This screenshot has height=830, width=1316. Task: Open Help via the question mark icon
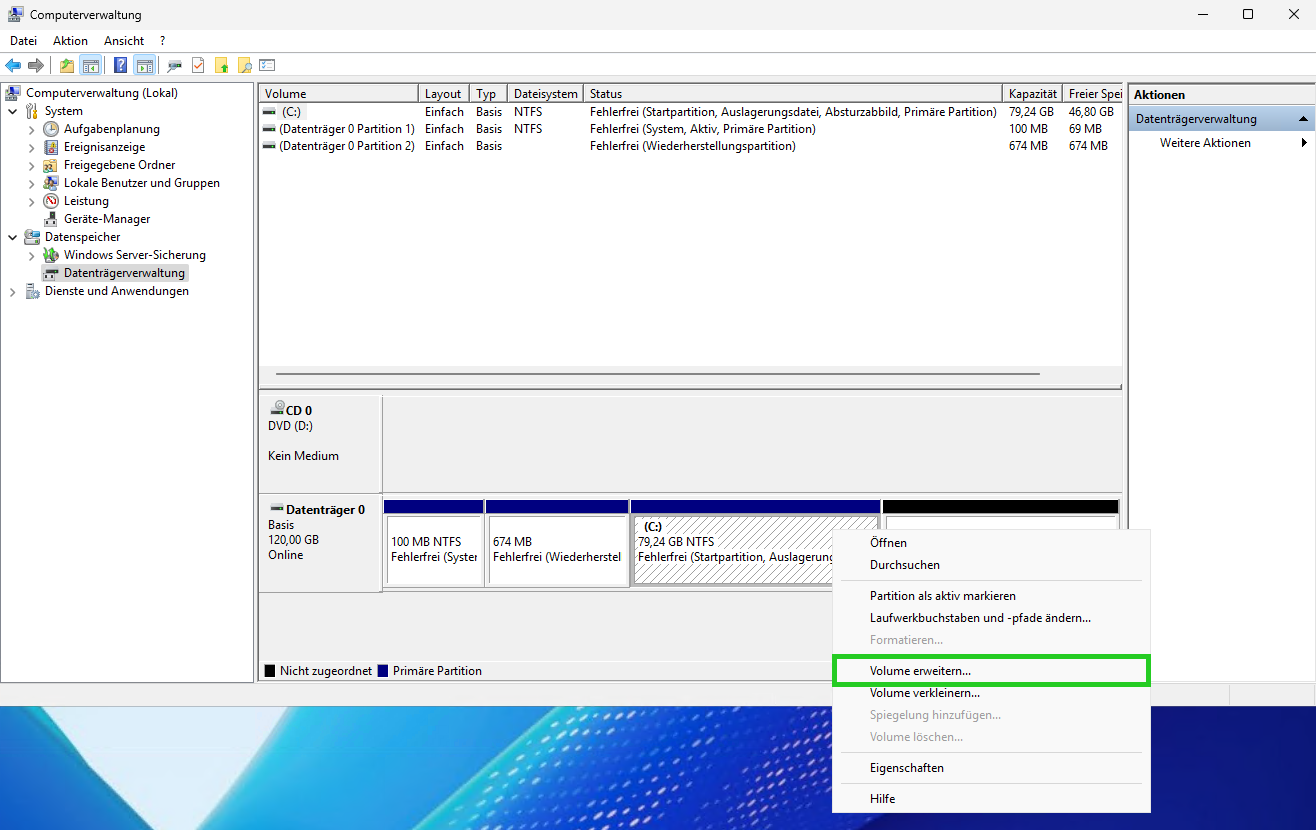(119, 64)
